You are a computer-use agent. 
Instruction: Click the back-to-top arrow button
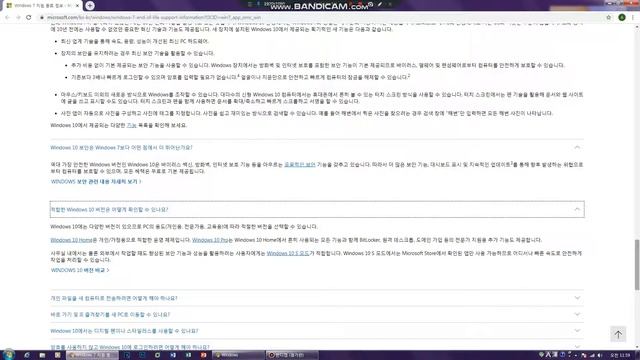(618, 334)
